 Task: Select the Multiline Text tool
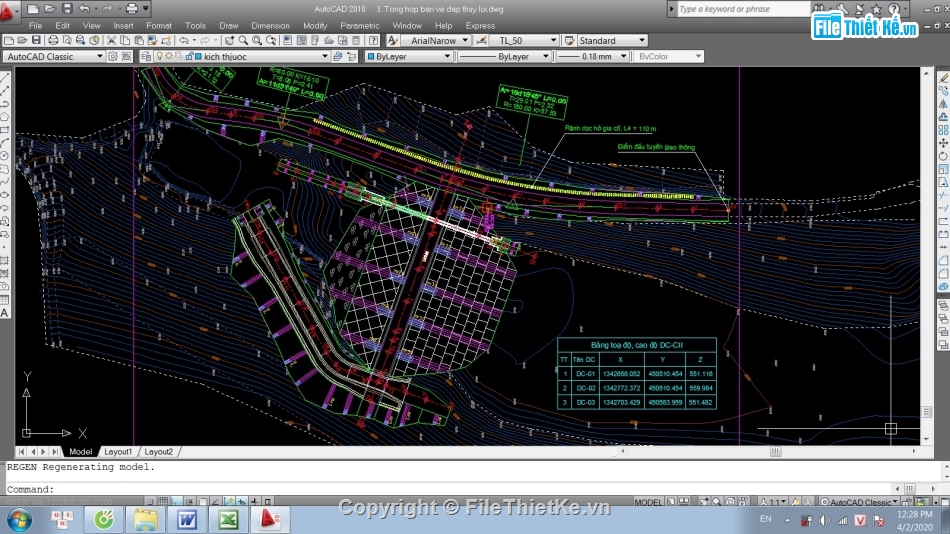pyautogui.click(x=5, y=313)
